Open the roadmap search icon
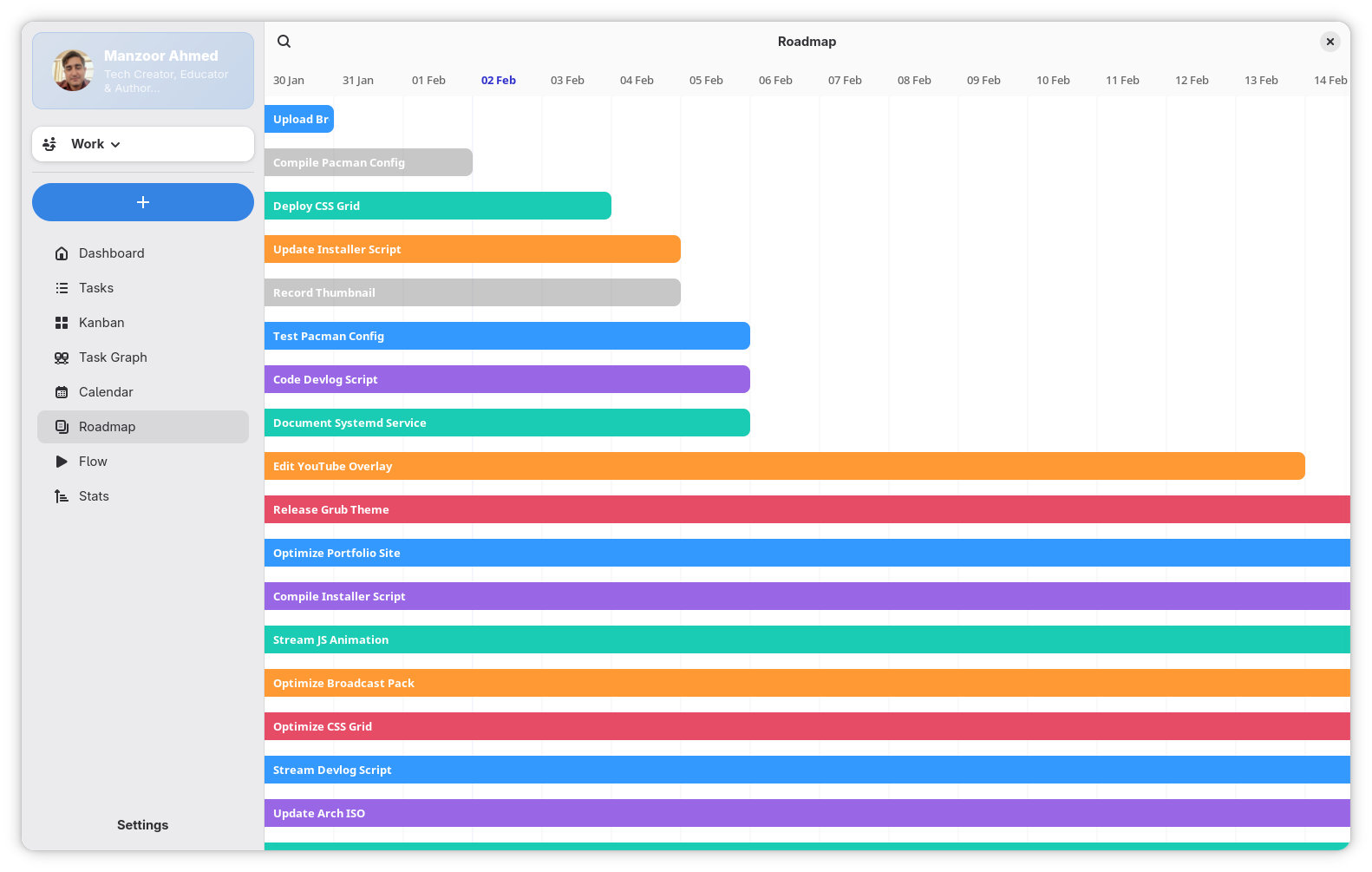The height and width of the screenshot is (872, 1372). pyautogui.click(x=284, y=42)
